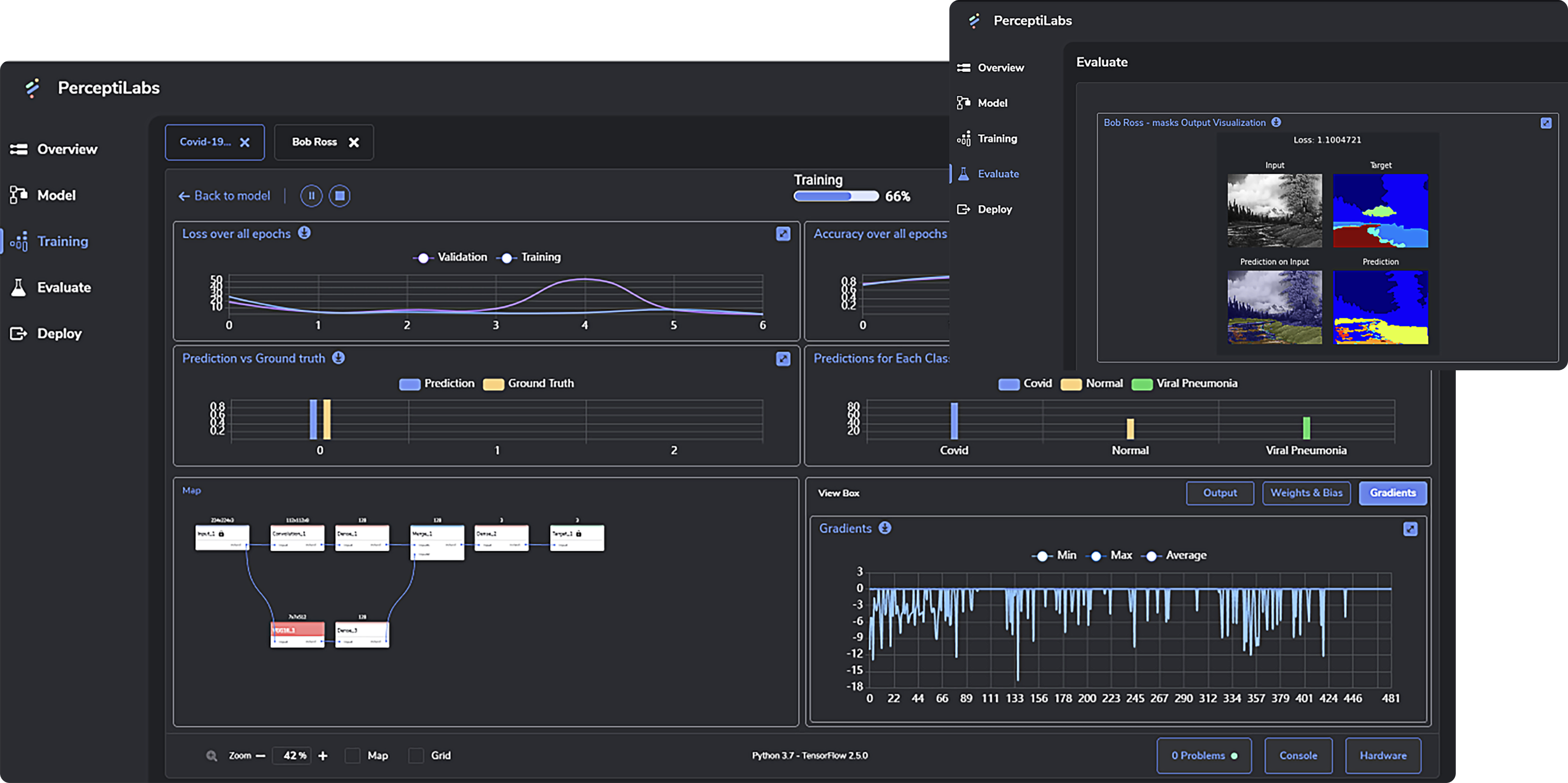This screenshot has width=1568, height=783.
Task: Select the Gradients view button
Action: coord(1393,493)
